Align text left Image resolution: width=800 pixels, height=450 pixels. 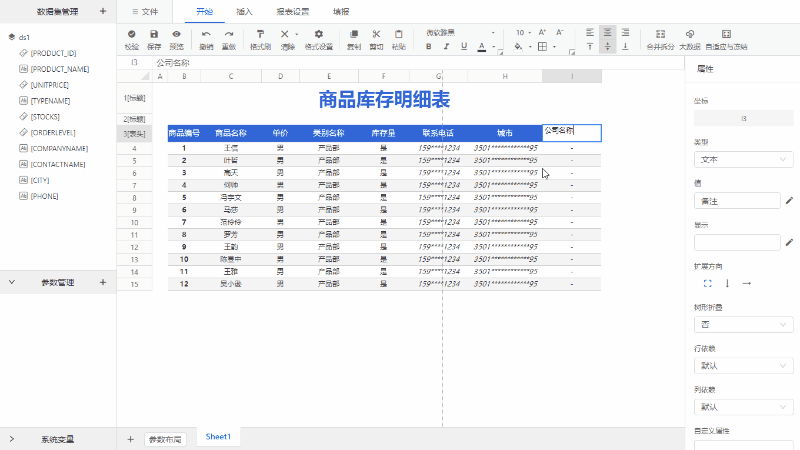click(x=590, y=33)
